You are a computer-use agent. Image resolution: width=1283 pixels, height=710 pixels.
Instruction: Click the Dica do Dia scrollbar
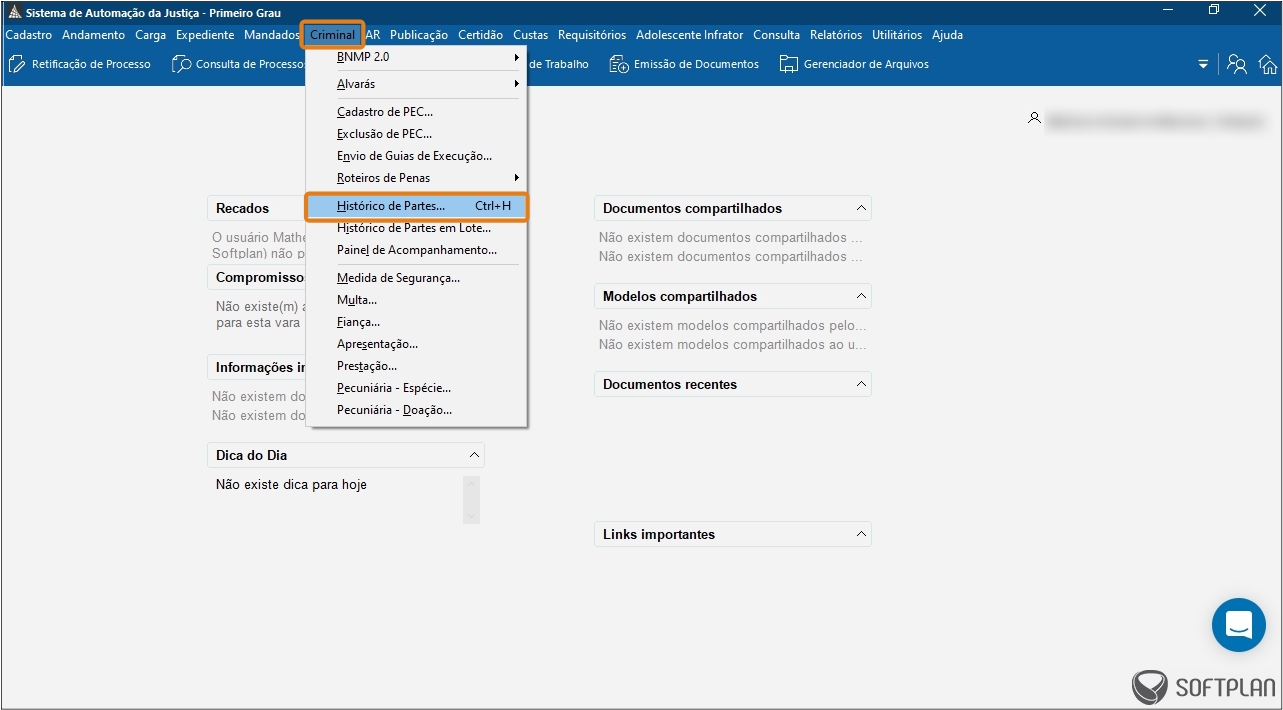tap(472, 499)
